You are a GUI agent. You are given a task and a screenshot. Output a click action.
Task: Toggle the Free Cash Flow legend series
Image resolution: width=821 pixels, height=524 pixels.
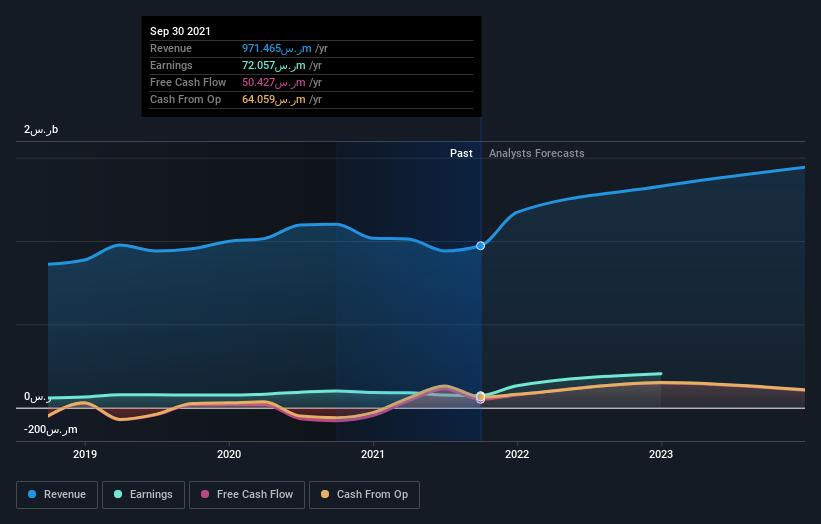[x=247, y=495]
